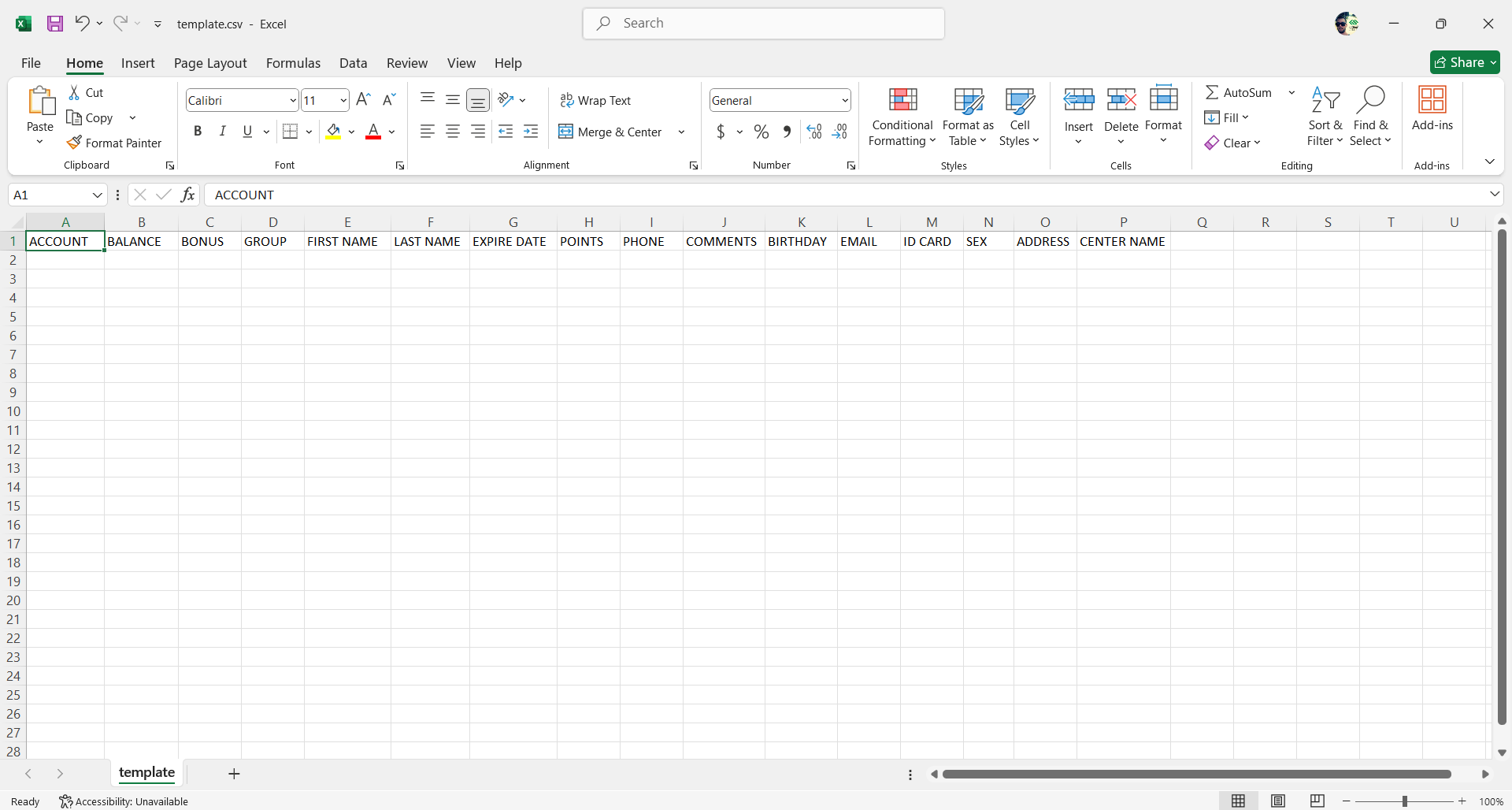This screenshot has width=1512, height=810.
Task: Click the Merge & Center button
Action: coord(611,132)
